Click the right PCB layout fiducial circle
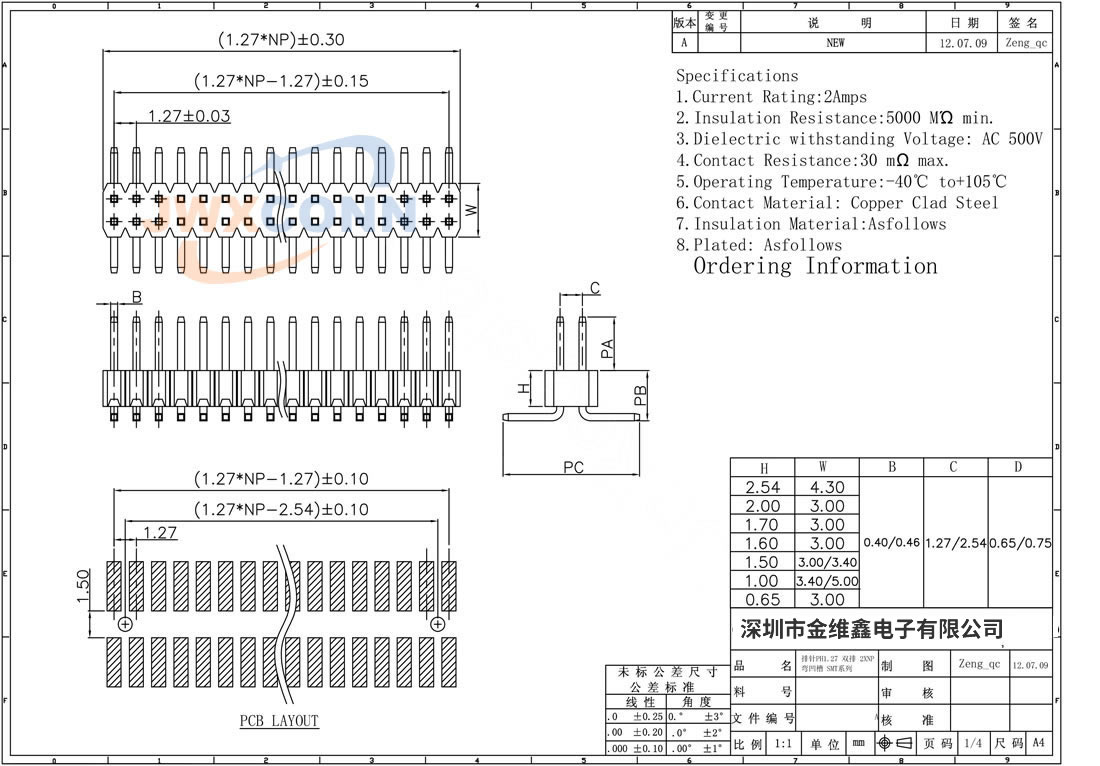This screenshot has height=766, width=1100. pos(437,624)
